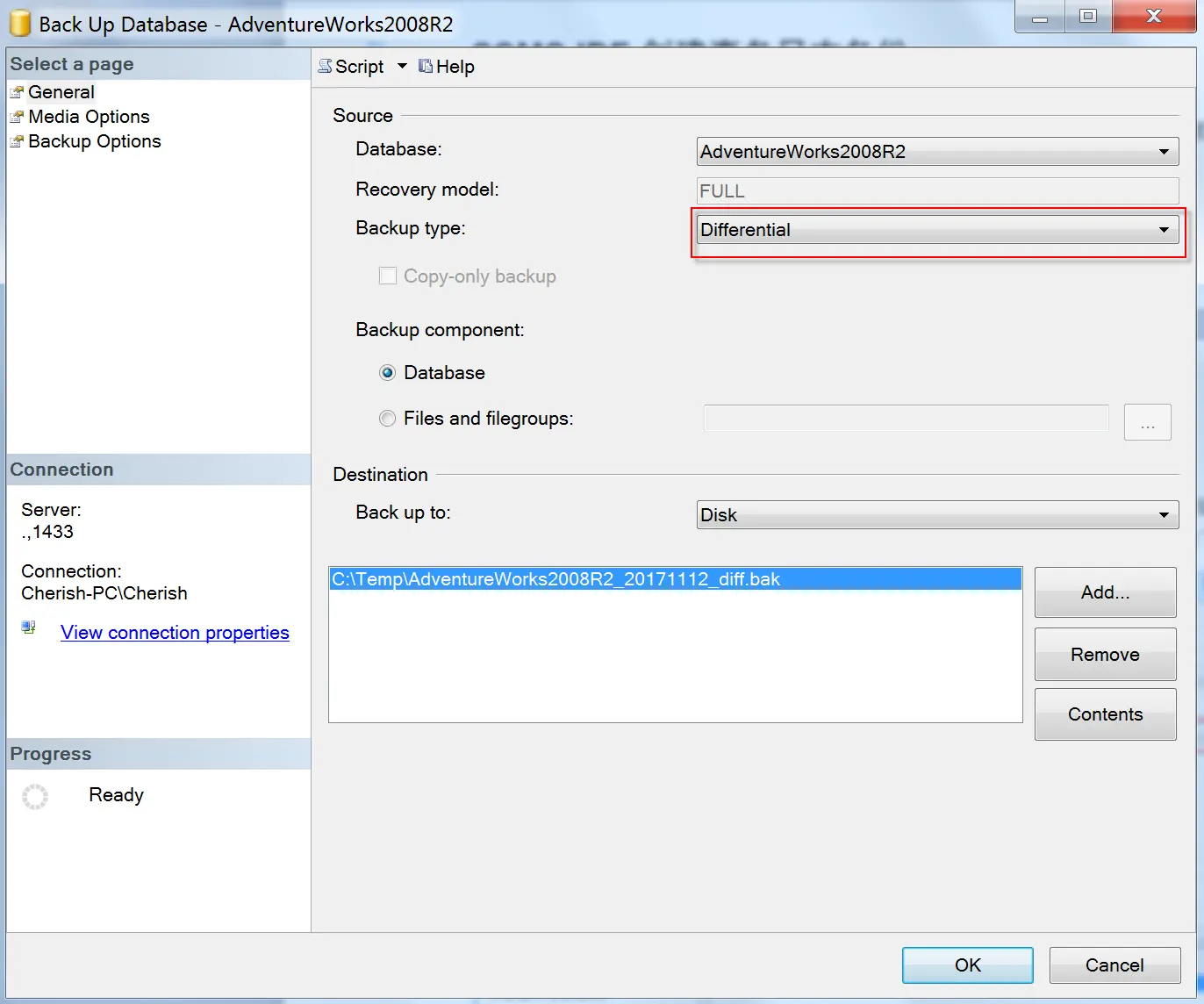The height and width of the screenshot is (1004, 1204).
Task: Open View connection properties link
Action: pos(175,633)
